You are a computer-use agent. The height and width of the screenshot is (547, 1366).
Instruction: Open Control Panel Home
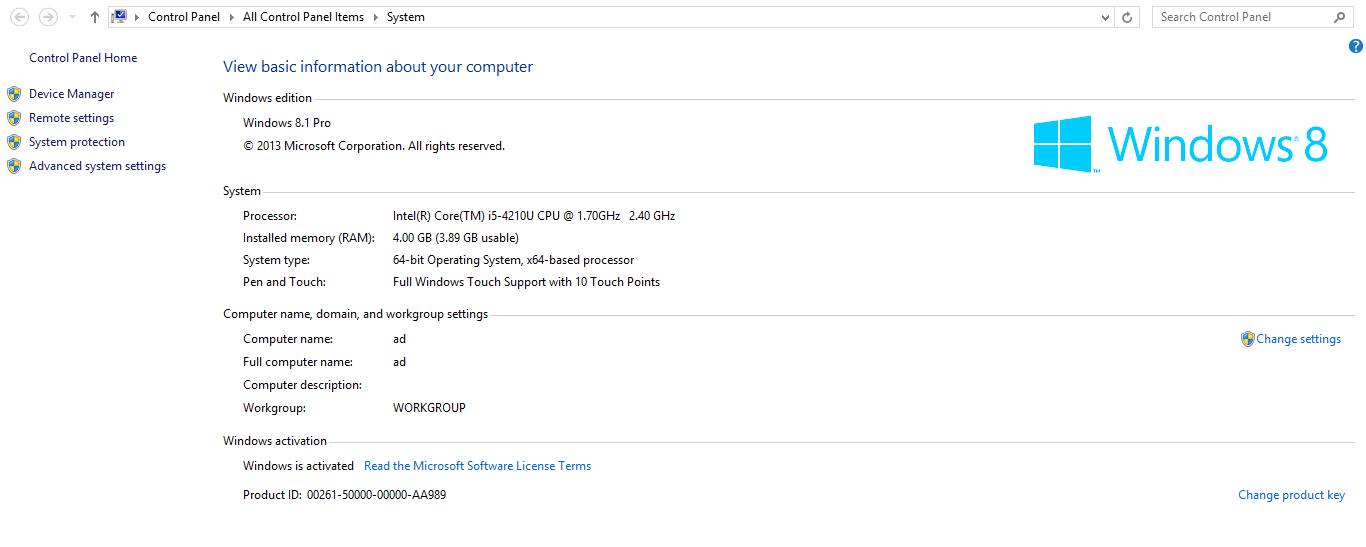point(83,58)
